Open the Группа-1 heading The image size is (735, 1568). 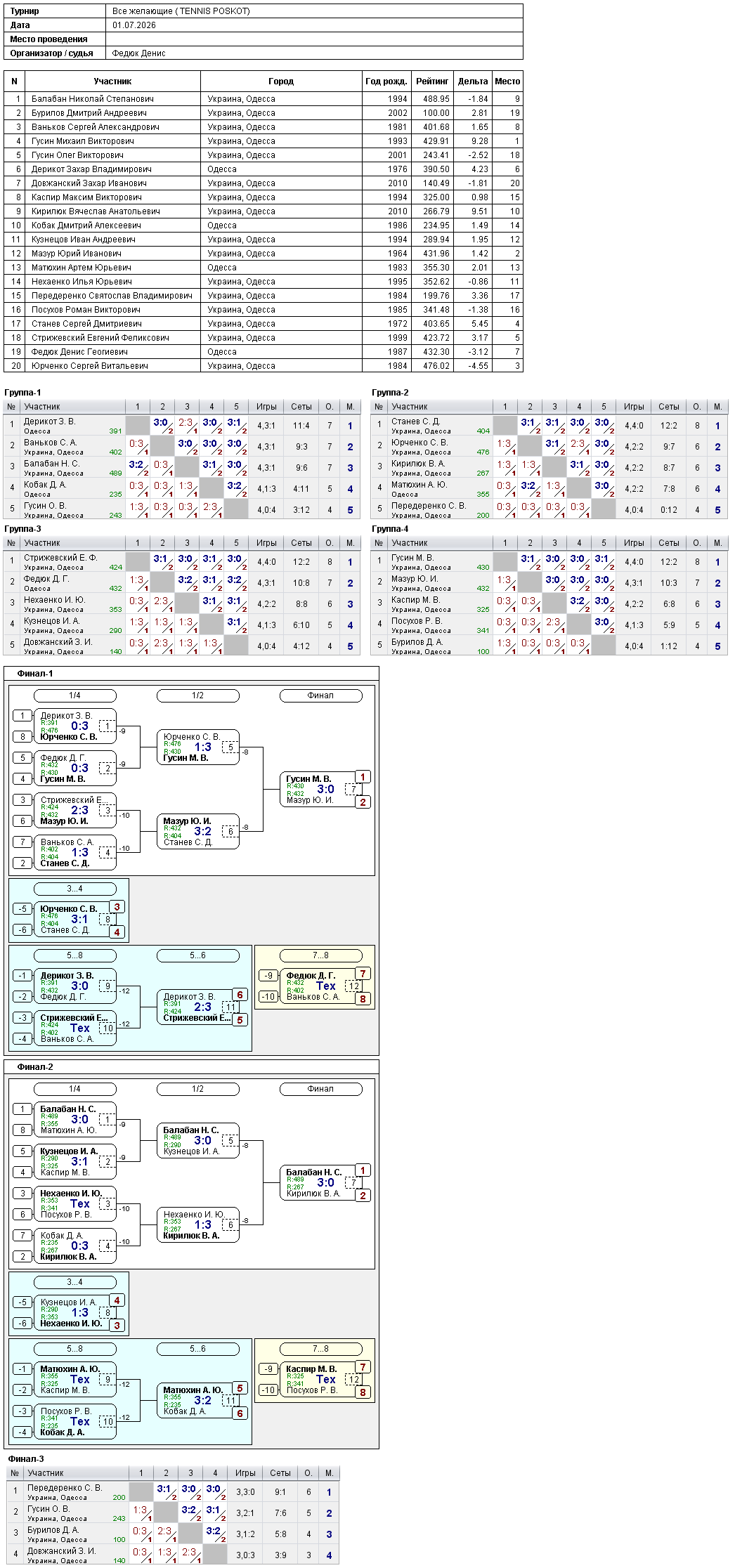tap(22, 393)
